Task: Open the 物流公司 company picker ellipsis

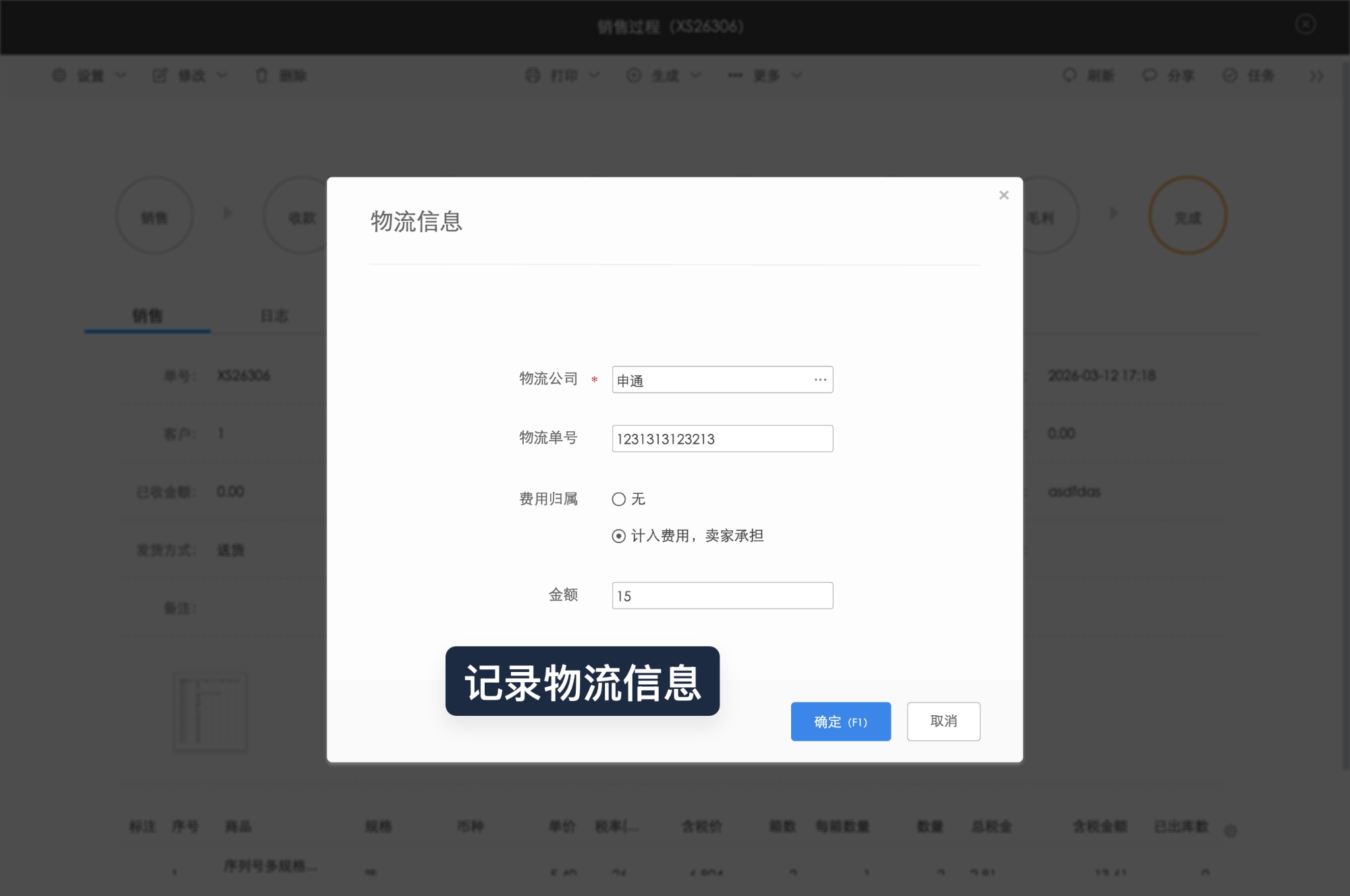Action: tap(819, 380)
